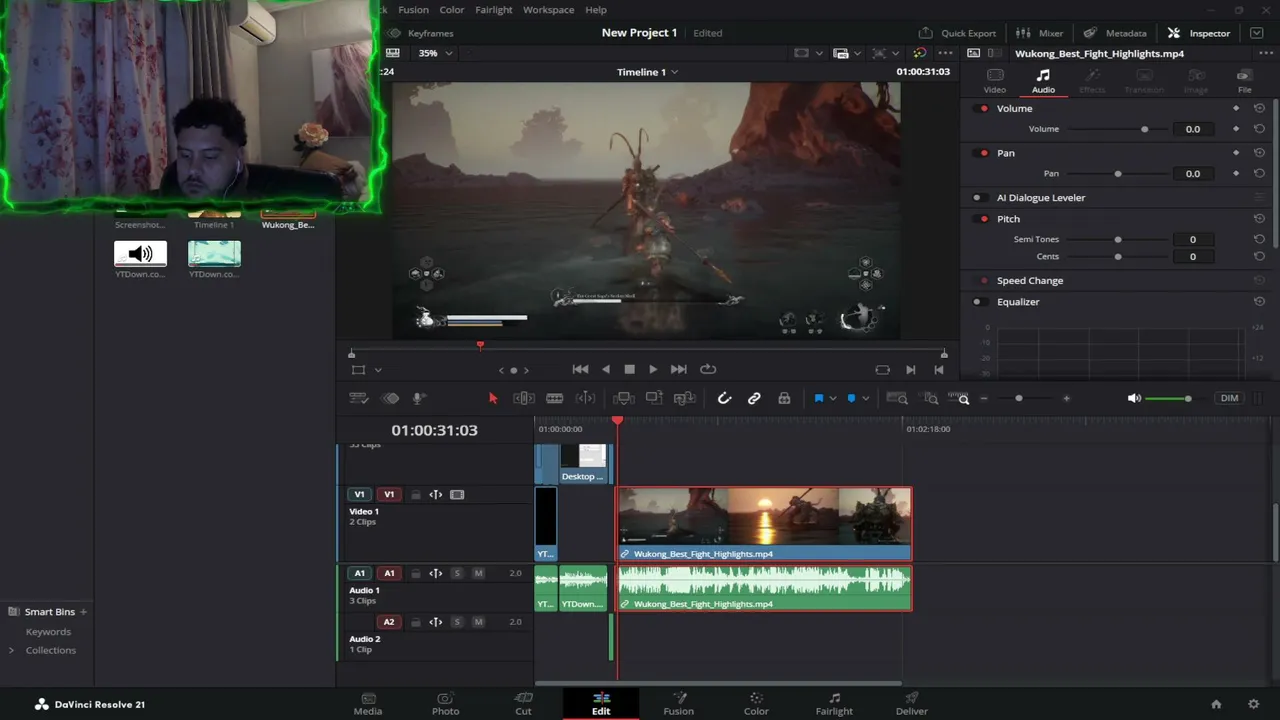This screenshot has width=1280, height=720.
Task: Select the arrow Selection Mode tool
Action: 493,398
